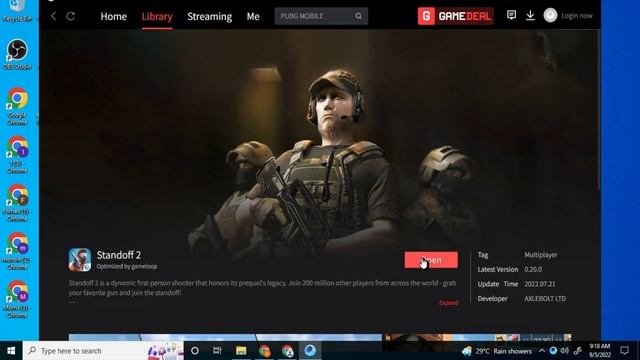The width and height of the screenshot is (640, 360).
Task: Open volume control in tray
Action: (x=565, y=351)
